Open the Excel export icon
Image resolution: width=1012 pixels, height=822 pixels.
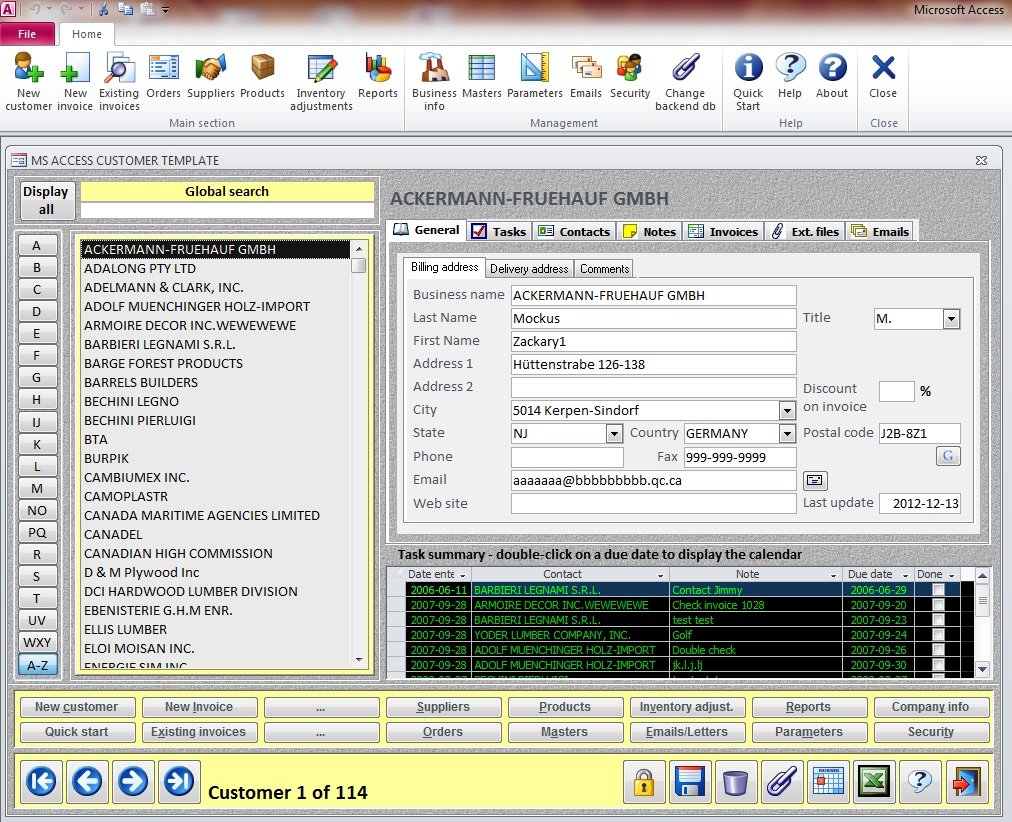point(872,781)
